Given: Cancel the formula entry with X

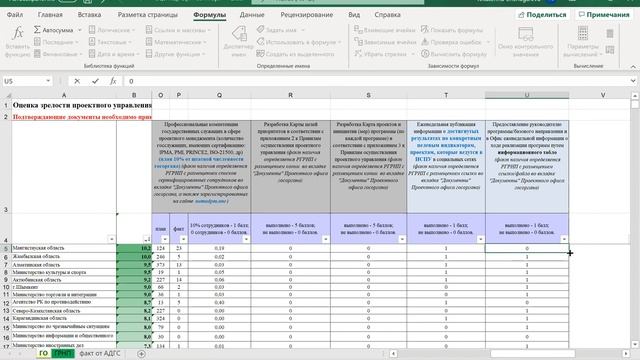Looking at the screenshot, I should click(x=77, y=81).
